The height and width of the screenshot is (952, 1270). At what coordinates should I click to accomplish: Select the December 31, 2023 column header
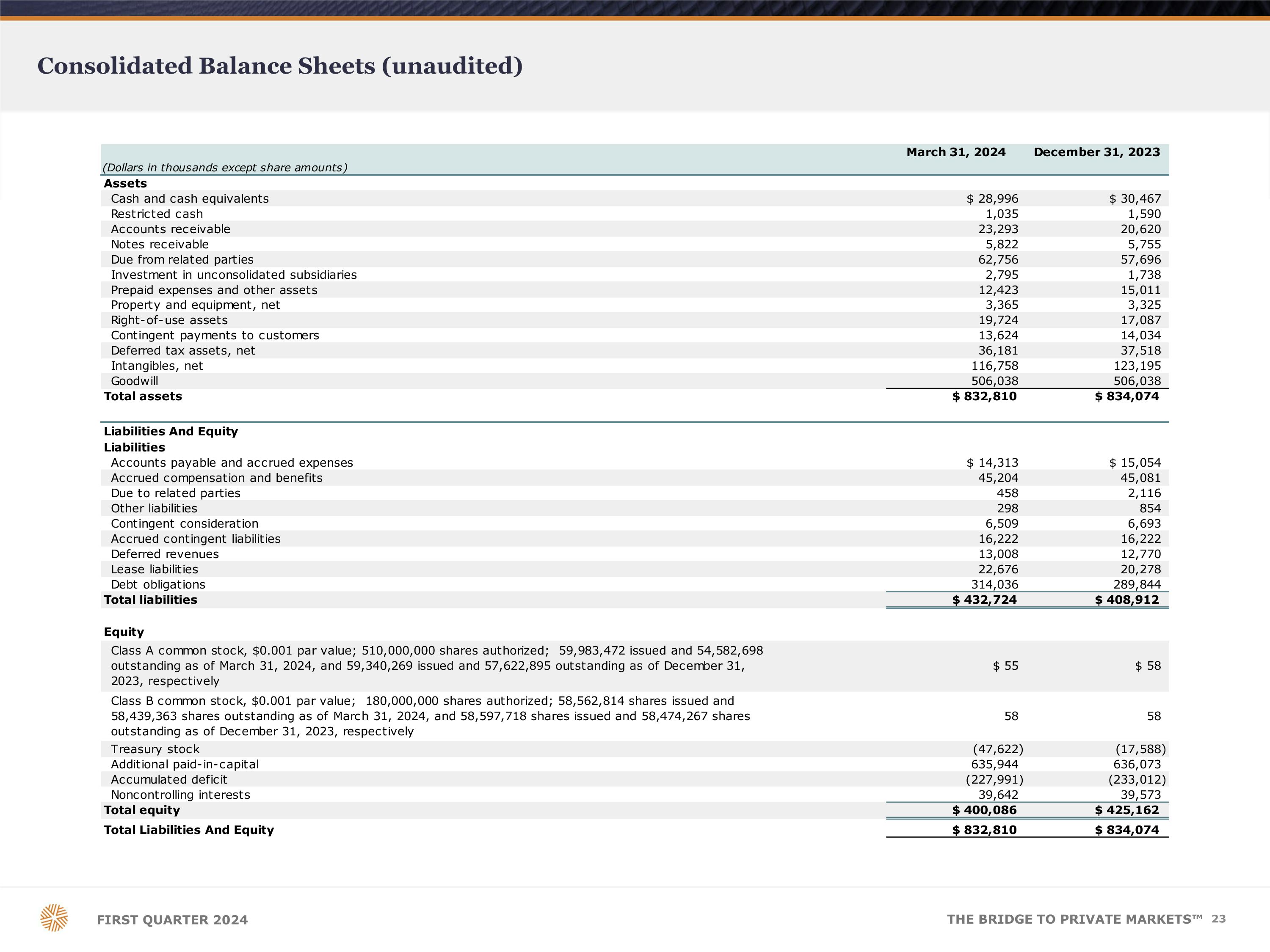1096,152
